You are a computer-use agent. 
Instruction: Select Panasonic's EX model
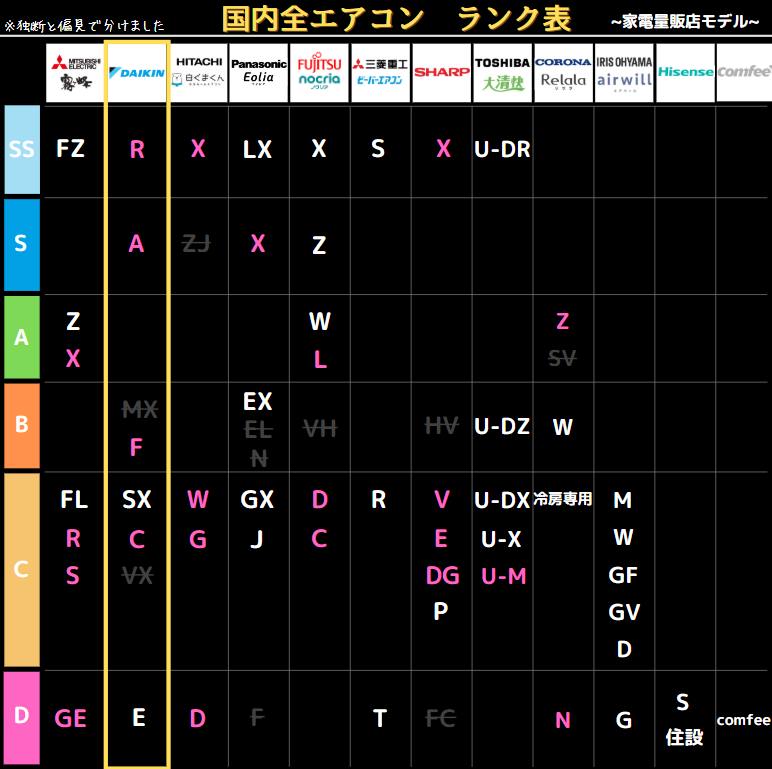click(257, 402)
